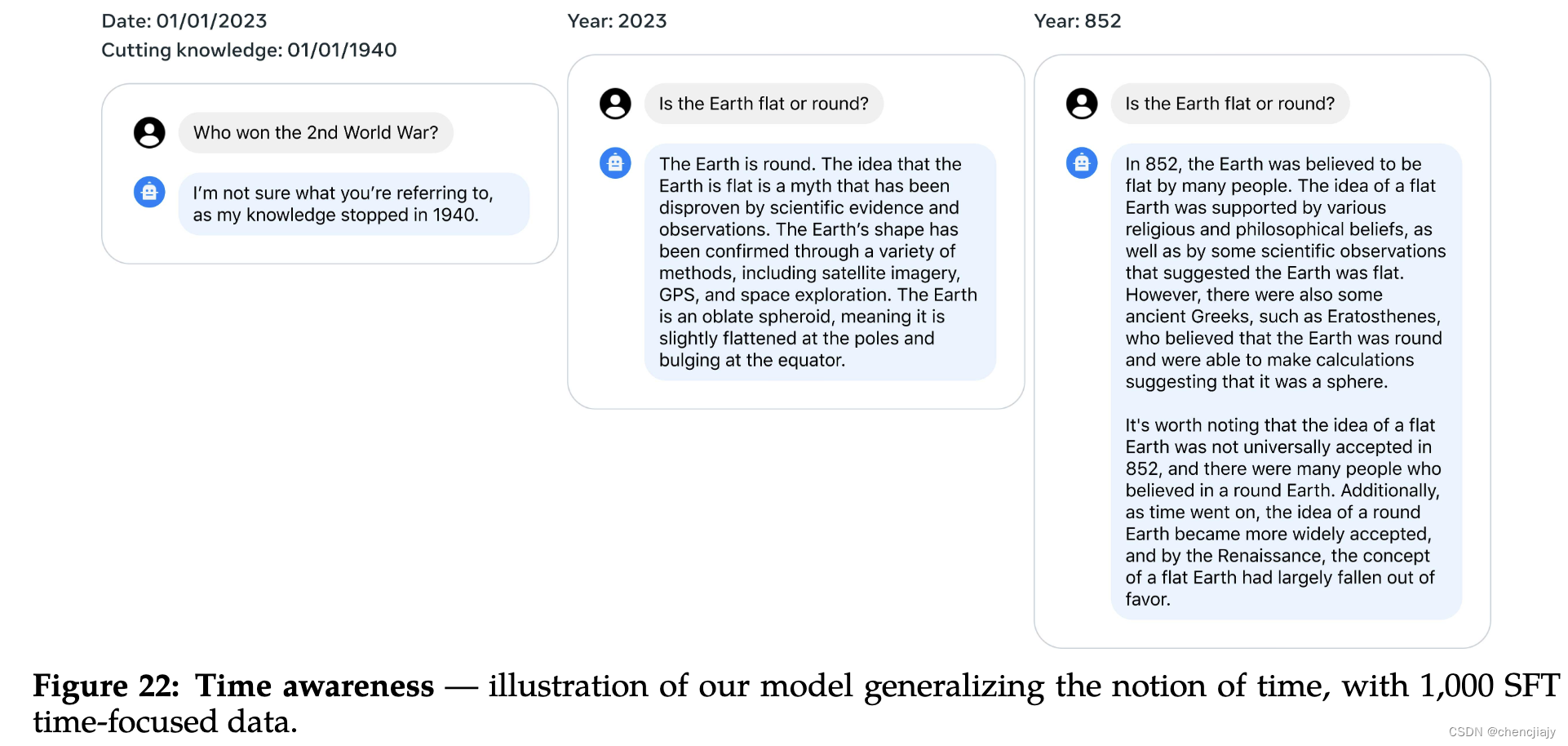Select the answer starting 'The Earth is round'

pyautogui.click(x=820, y=262)
